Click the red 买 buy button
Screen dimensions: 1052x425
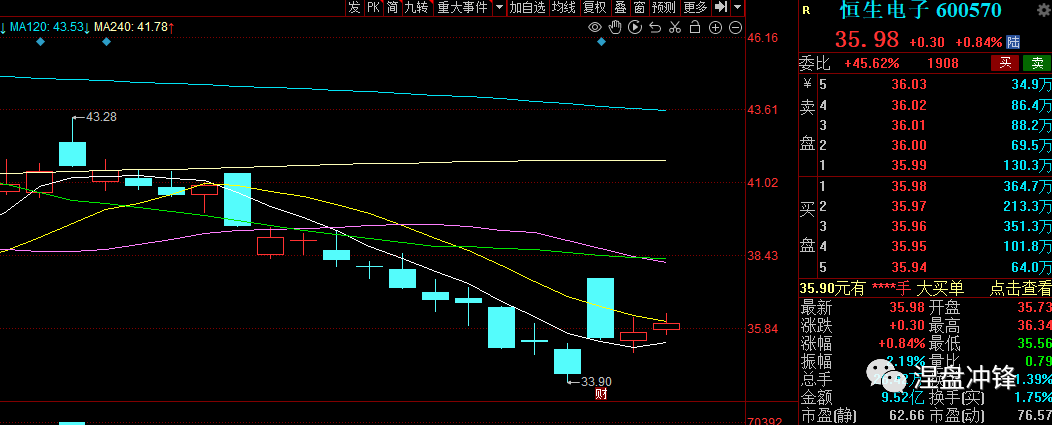click(x=1005, y=64)
